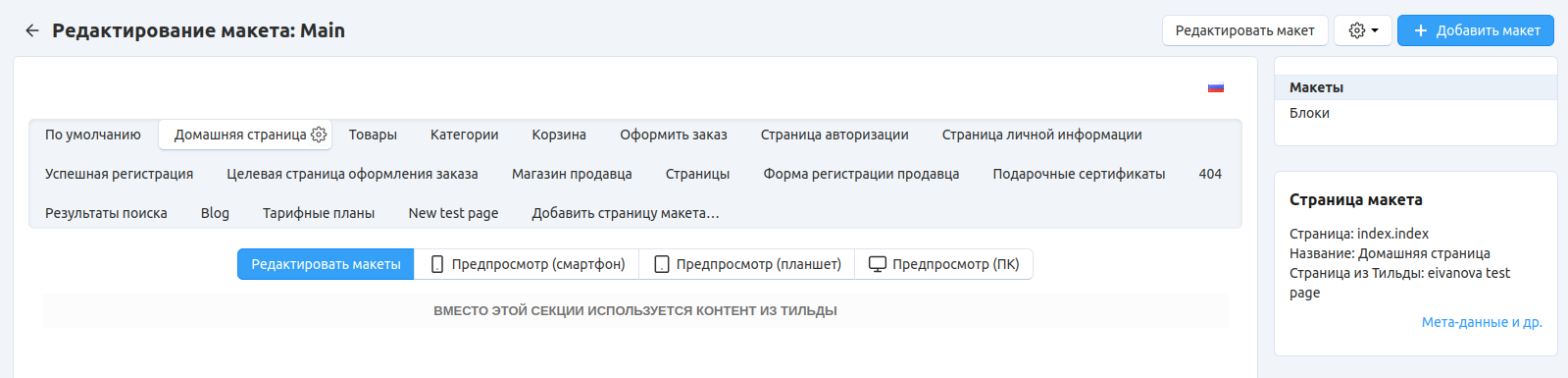Open the Blog layout tab
The width and height of the screenshot is (1568, 378).
click(215, 213)
